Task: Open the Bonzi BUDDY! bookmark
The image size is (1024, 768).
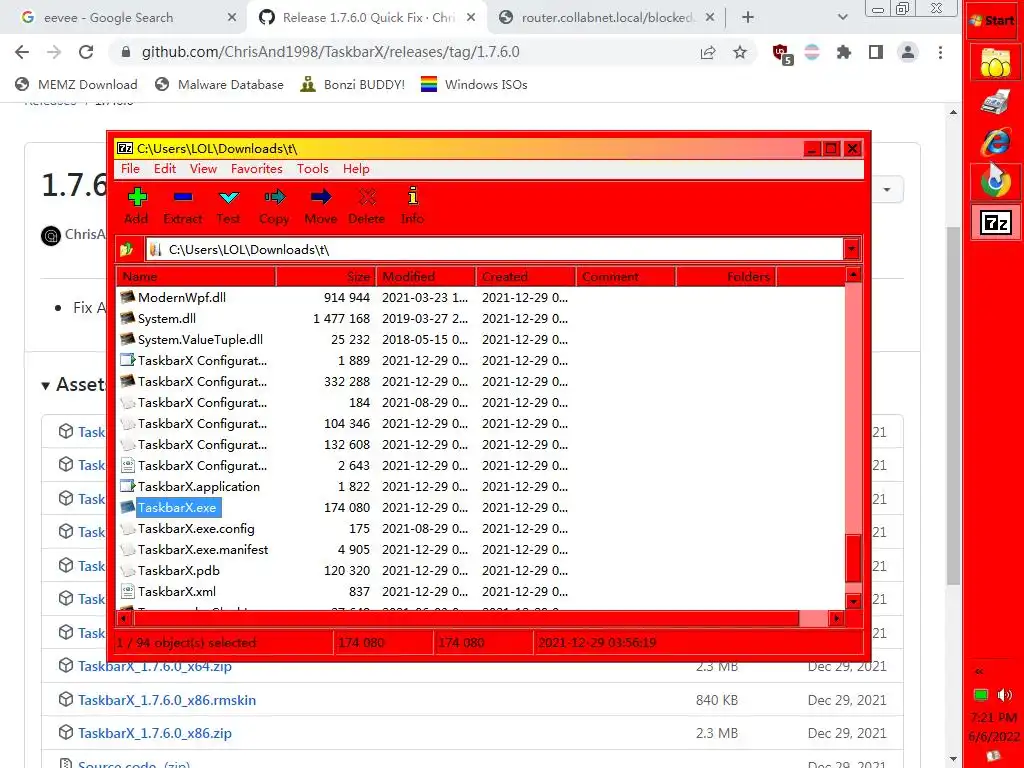Action: tap(353, 84)
